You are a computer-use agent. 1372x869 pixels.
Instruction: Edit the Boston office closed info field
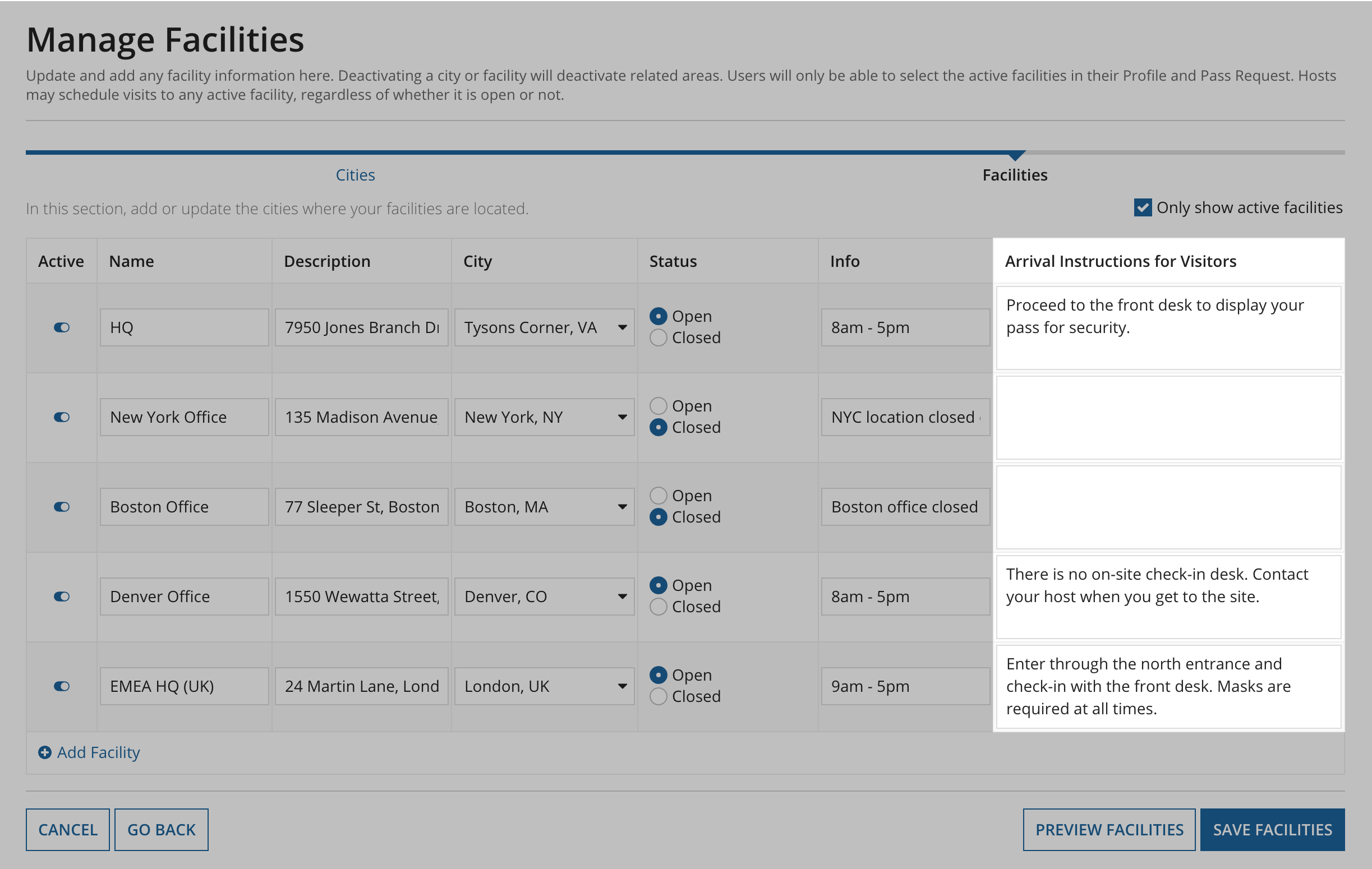click(x=905, y=507)
